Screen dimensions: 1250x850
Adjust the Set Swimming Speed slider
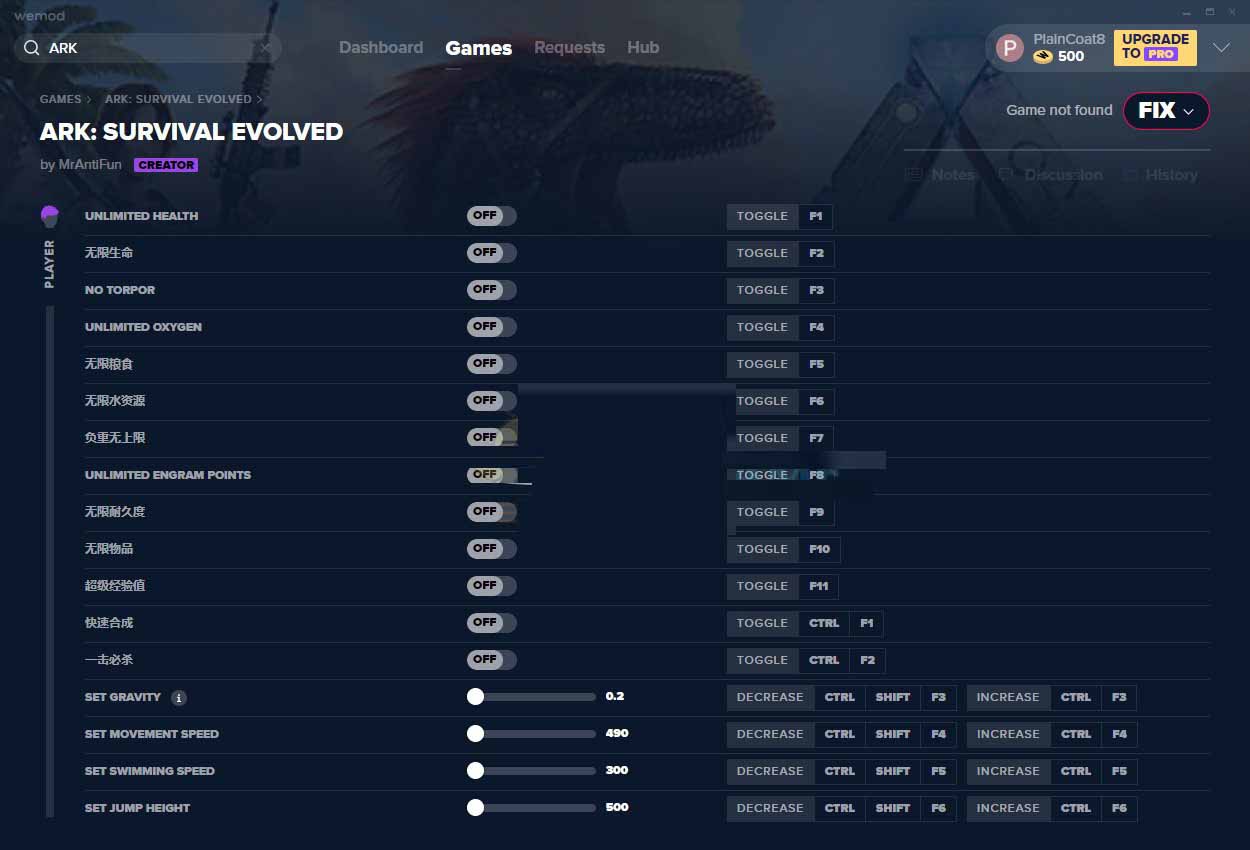531,771
